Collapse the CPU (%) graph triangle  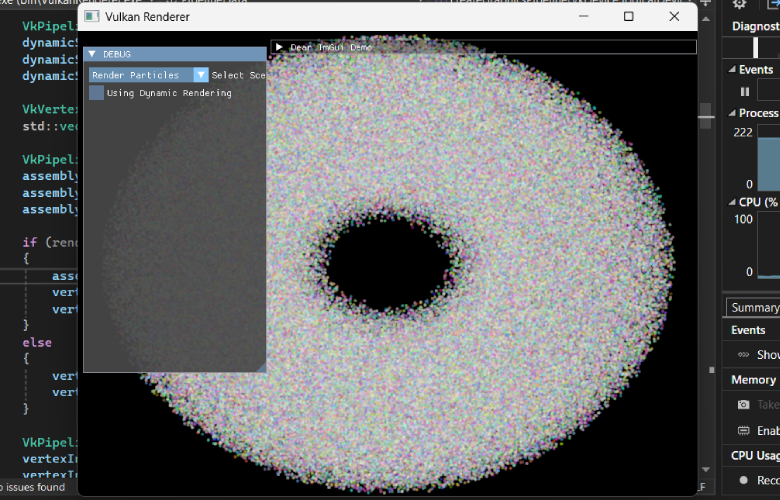[732, 202]
